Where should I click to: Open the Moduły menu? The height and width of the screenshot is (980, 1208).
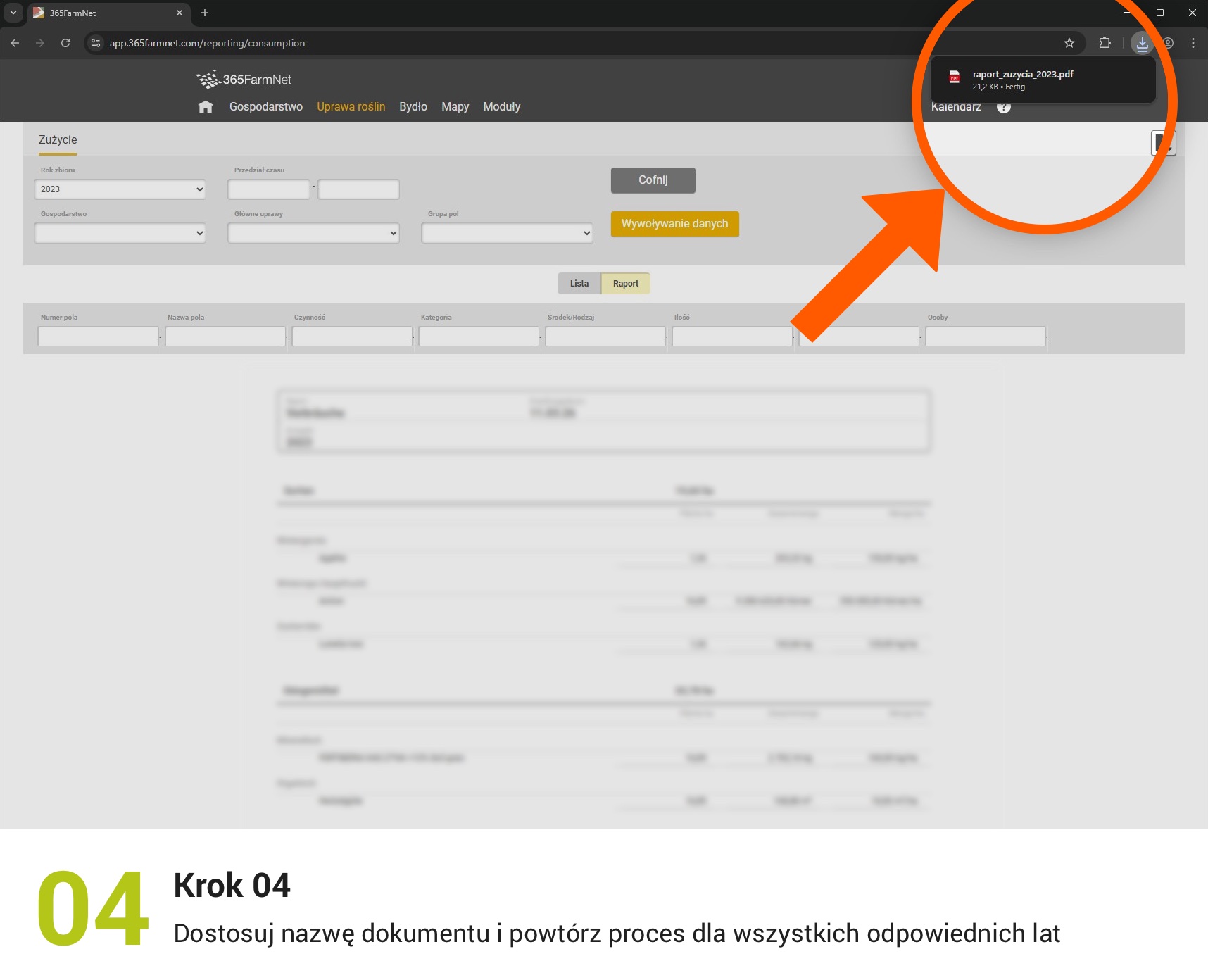(501, 106)
